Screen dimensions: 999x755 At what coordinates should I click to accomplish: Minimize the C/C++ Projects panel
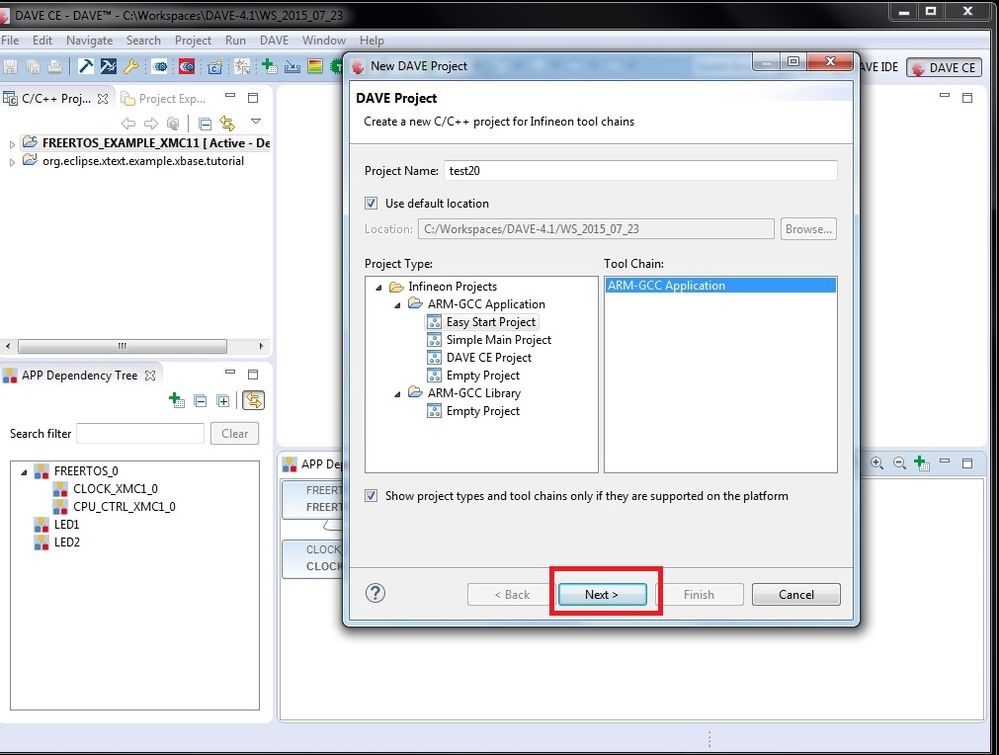[x=231, y=96]
